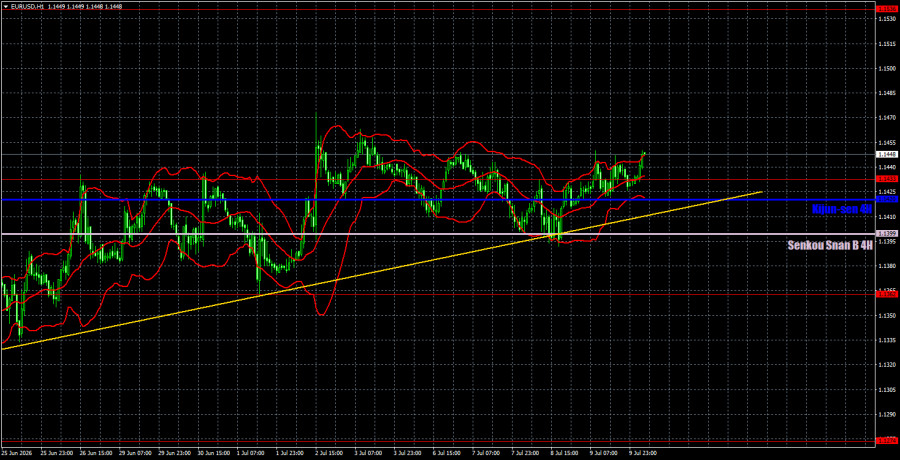Click the 1.1433 red level tag
The width and height of the screenshot is (900, 460).
(x=887, y=179)
